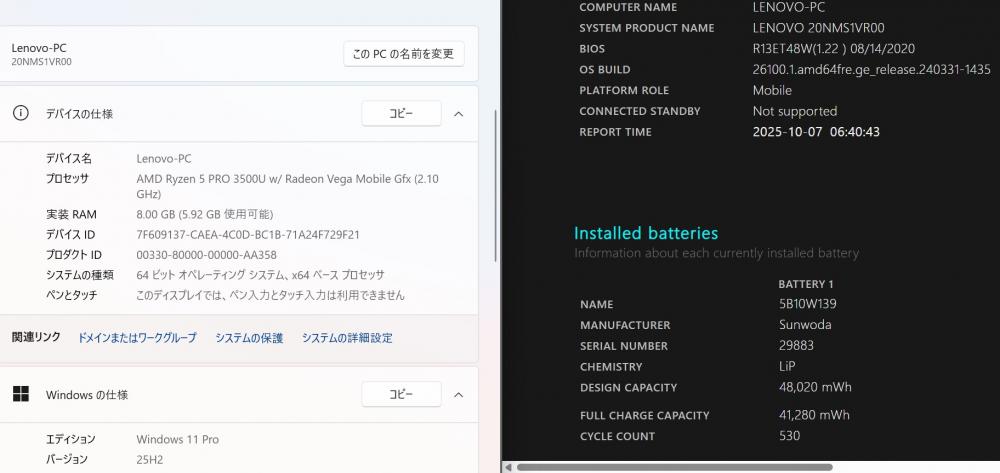Click the info icon beside デバイスの仕様
The width and height of the screenshot is (1000, 473).
pos(20,113)
